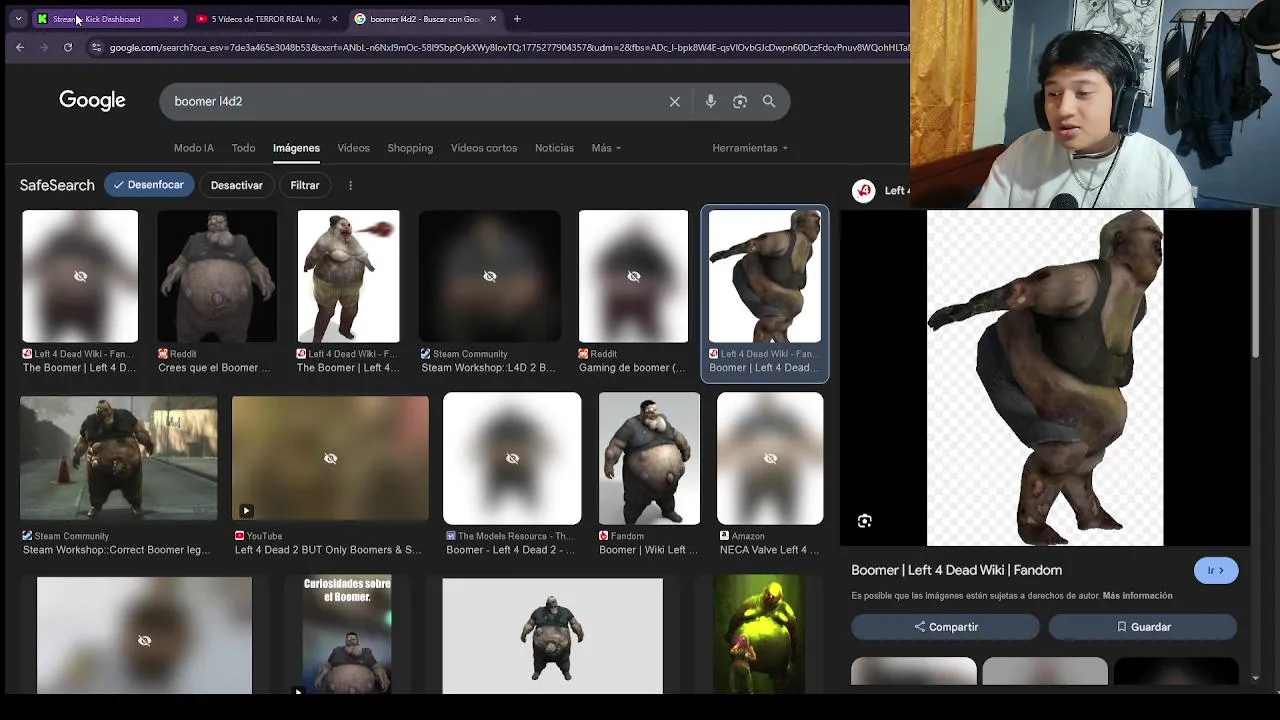Click 'Steam Workshop::Correct Boomer leg...' title
Image resolution: width=1280 pixels, height=720 pixels.
tap(116, 550)
